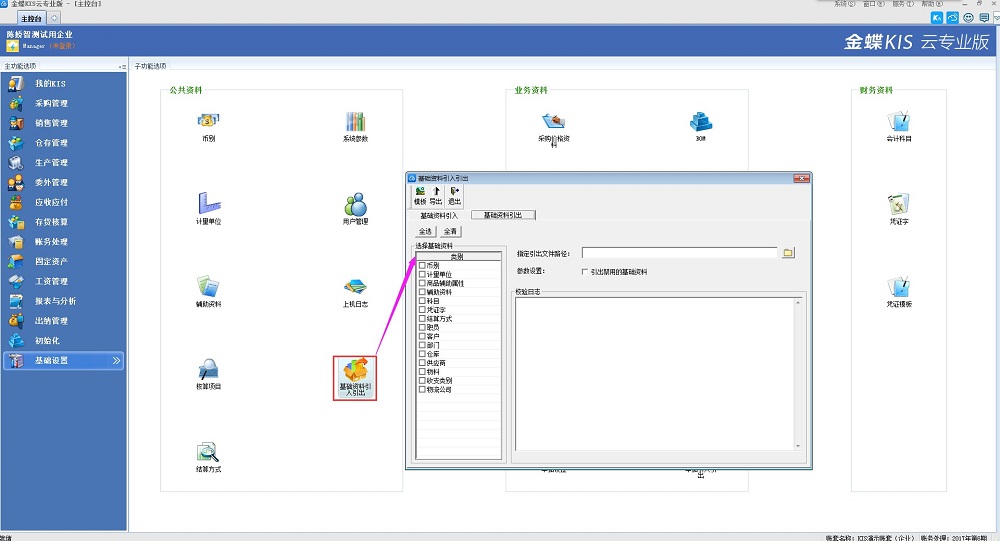The image size is (1000, 541).
Task: Open the 会计科目 accounting subjects icon
Action: [899, 123]
